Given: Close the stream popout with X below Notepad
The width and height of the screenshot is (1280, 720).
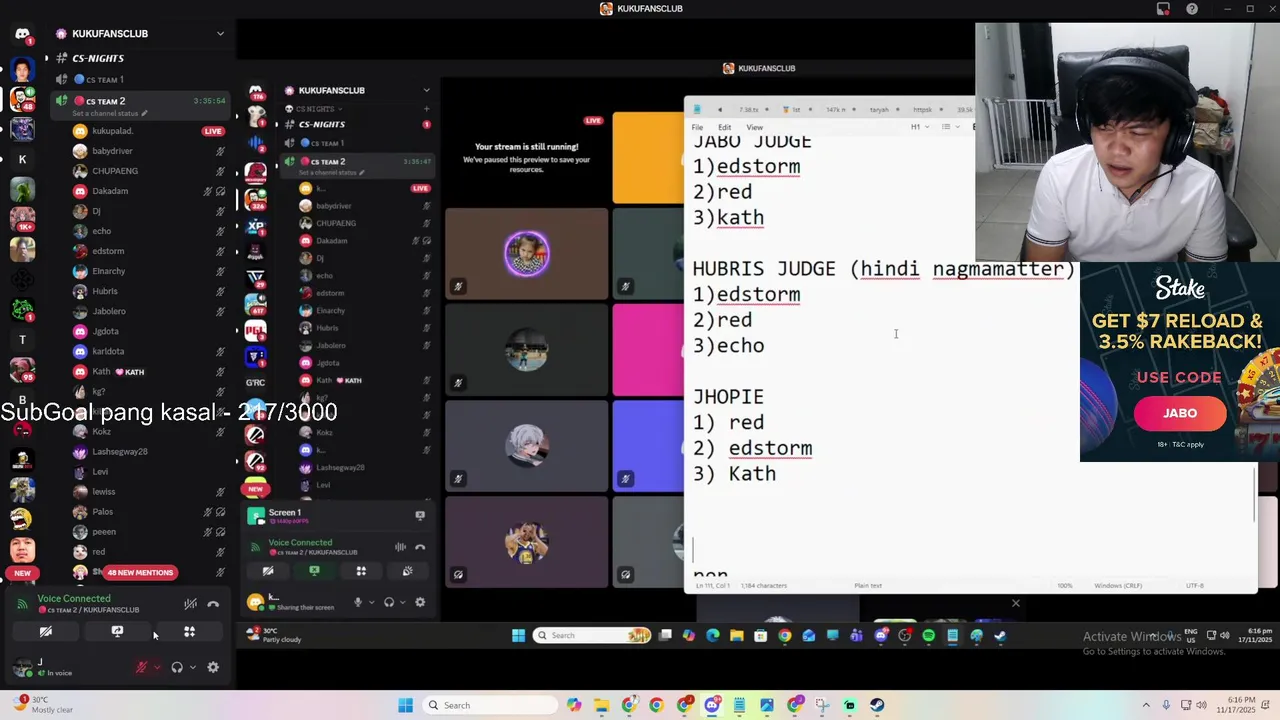Looking at the screenshot, I should tap(1016, 603).
